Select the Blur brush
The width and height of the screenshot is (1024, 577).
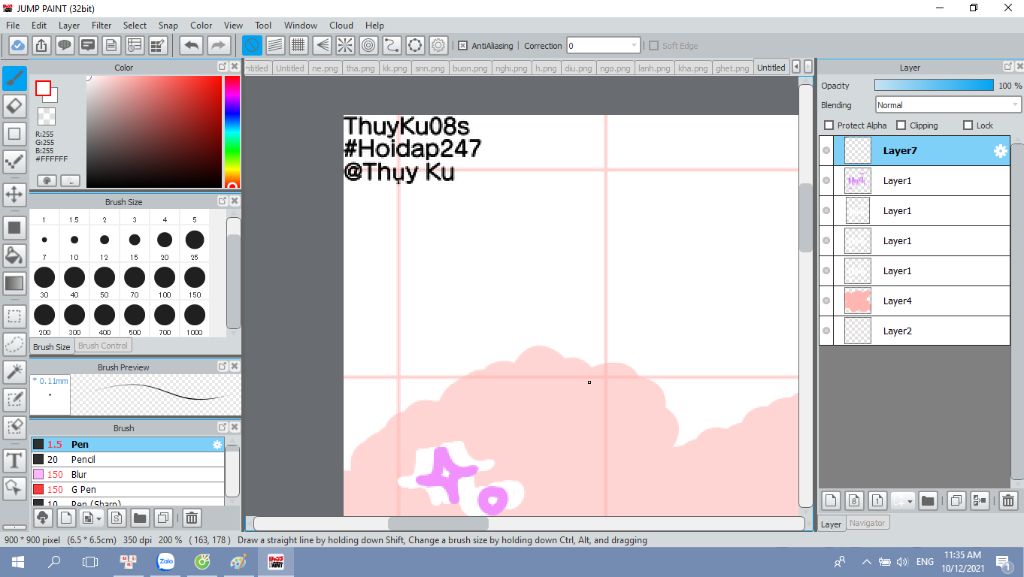coord(128,475)
